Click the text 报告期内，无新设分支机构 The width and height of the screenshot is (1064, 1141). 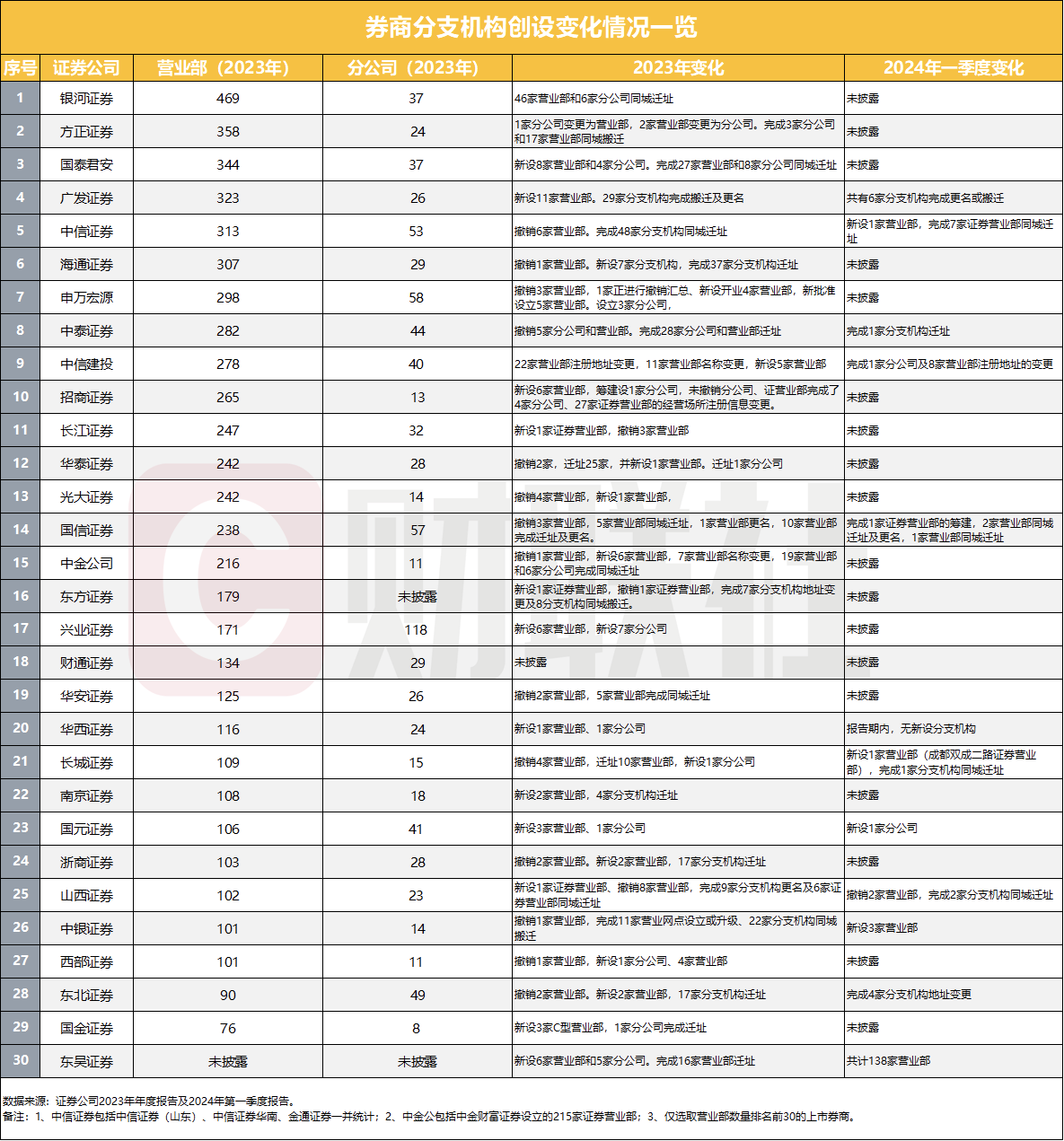pos(910,729)
